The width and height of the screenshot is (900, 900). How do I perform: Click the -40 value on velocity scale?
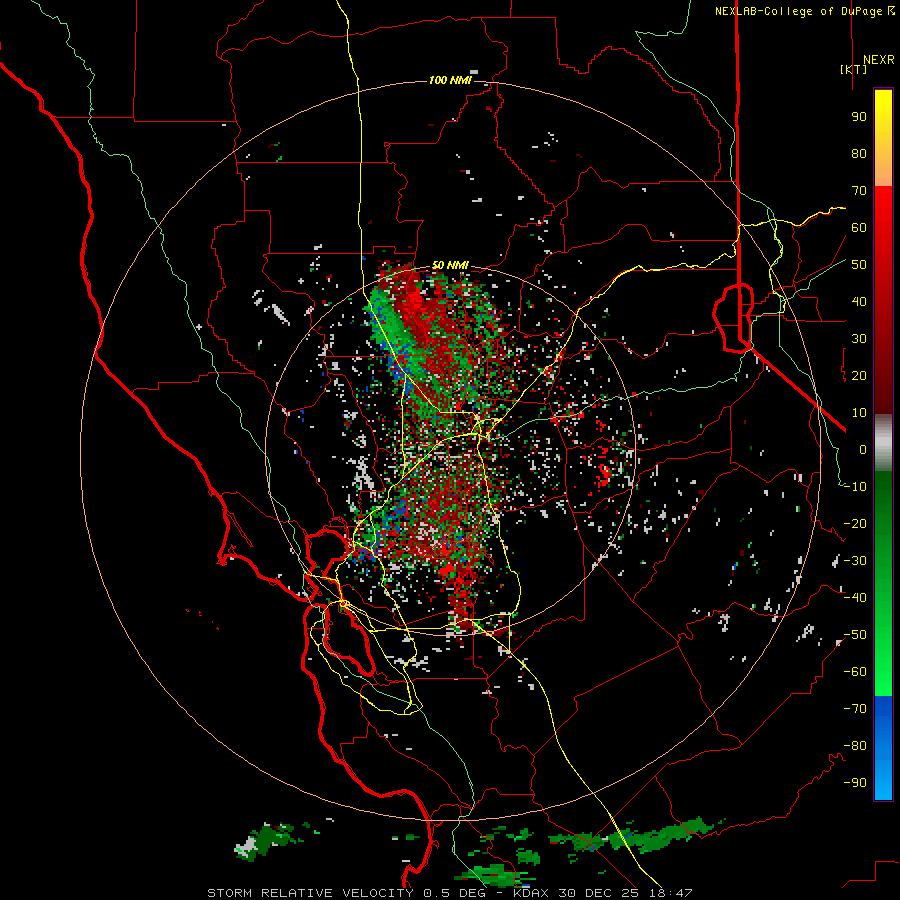(855, 598)
